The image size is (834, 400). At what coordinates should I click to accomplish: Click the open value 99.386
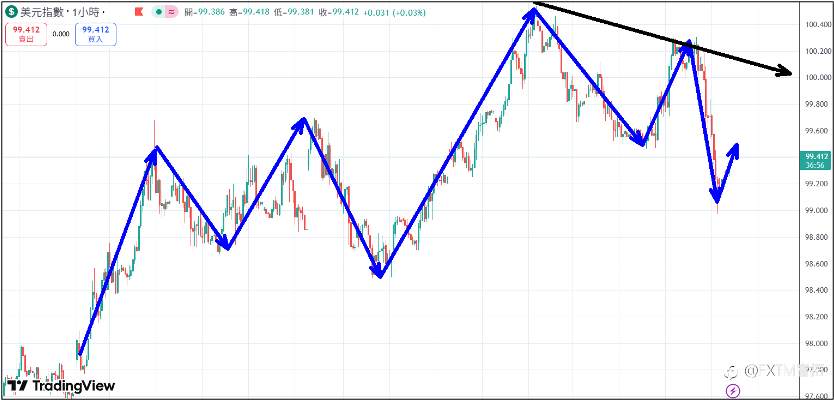click(212, 12)
